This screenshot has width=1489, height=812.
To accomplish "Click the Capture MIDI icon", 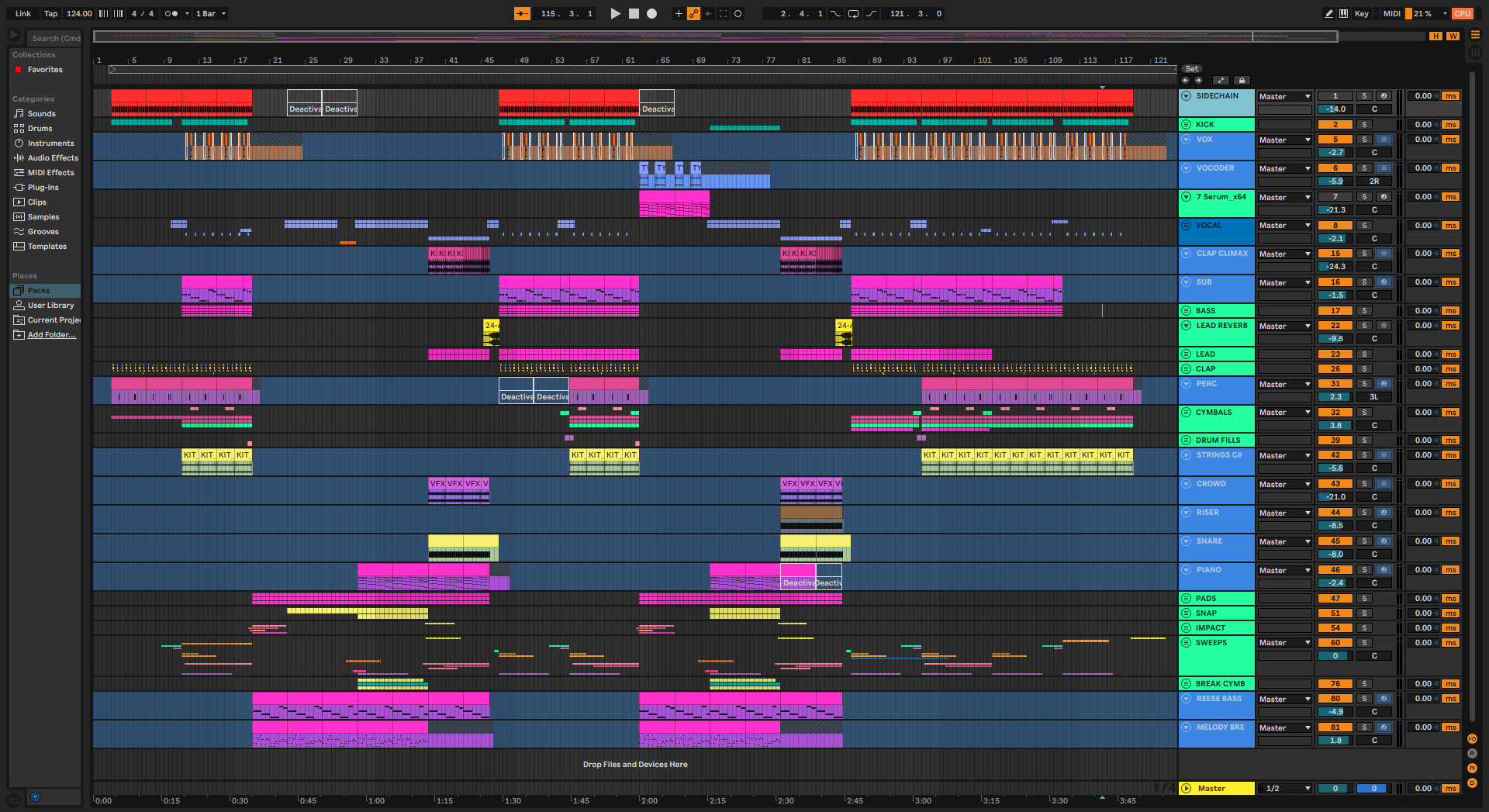I will (x=724, y=13).
